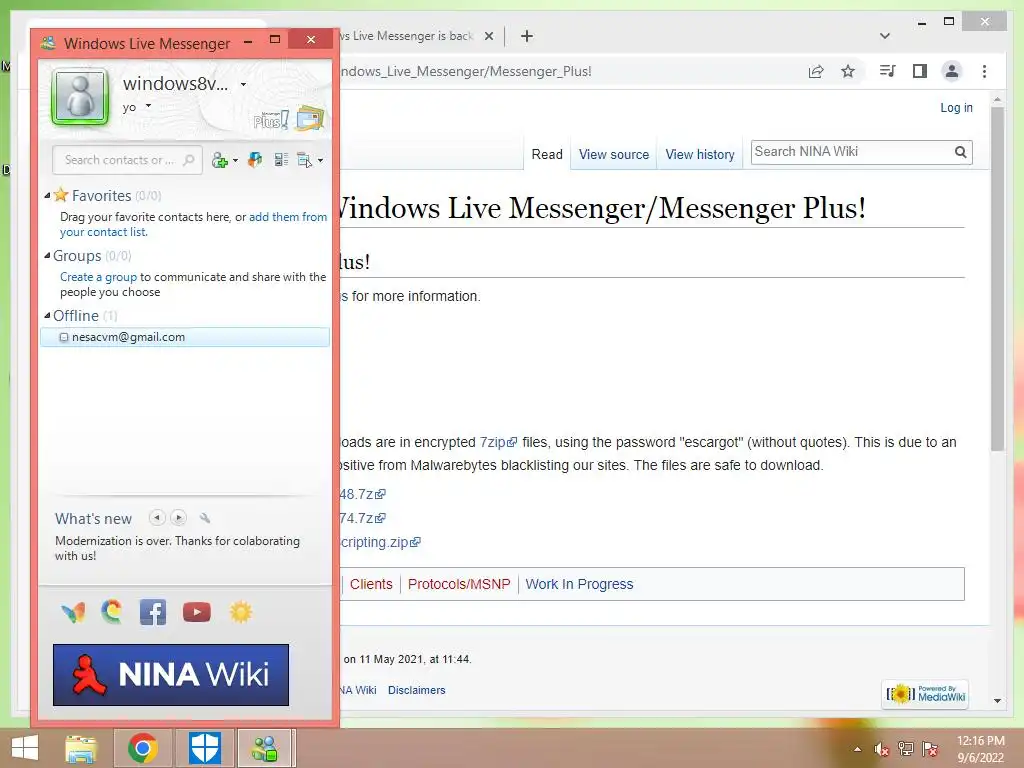
Task: Open the 7zip external link
Action: point(498,442)
